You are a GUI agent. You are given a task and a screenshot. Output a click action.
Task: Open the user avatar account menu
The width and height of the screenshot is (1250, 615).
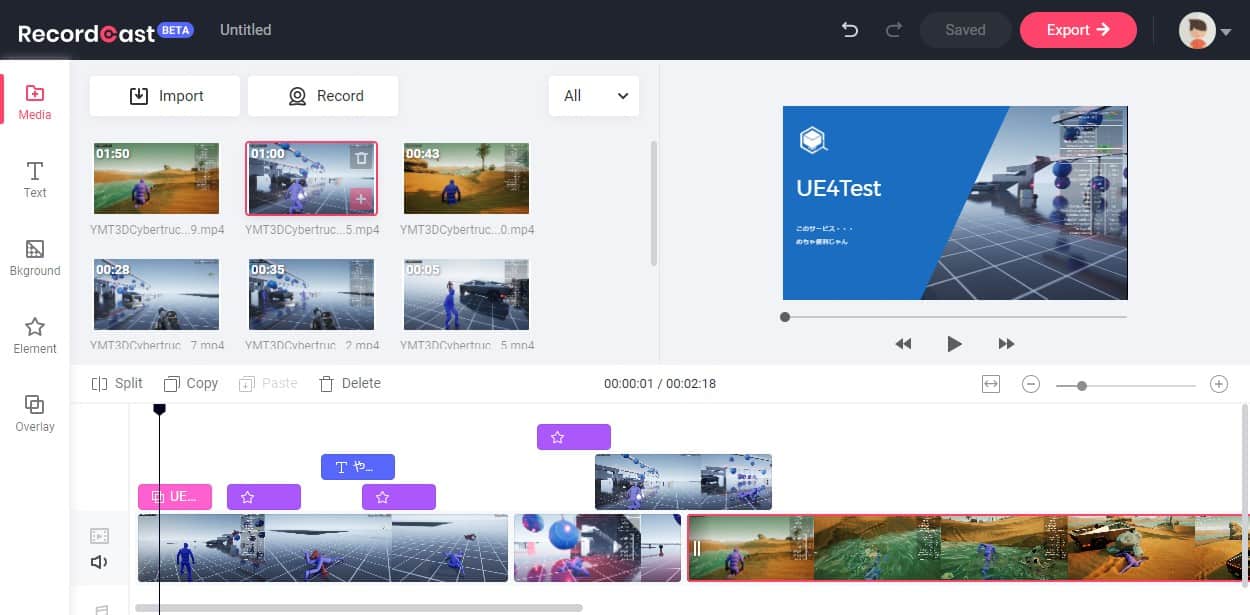click(x=1204, y=30)
